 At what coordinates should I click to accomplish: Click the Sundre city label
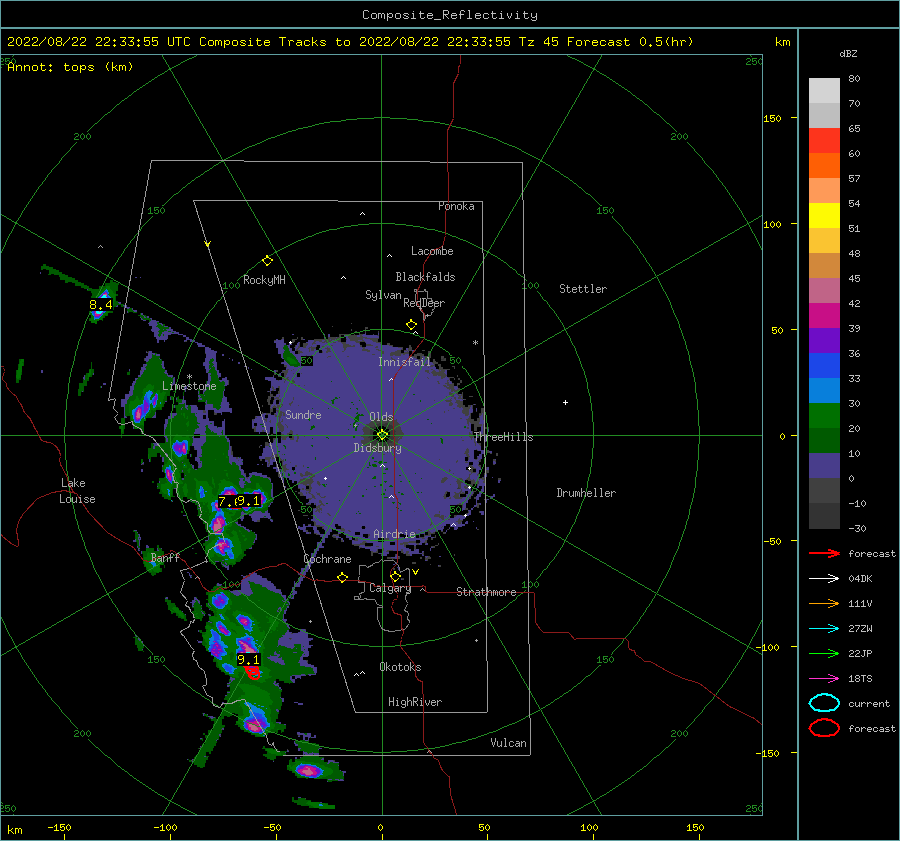303,414
